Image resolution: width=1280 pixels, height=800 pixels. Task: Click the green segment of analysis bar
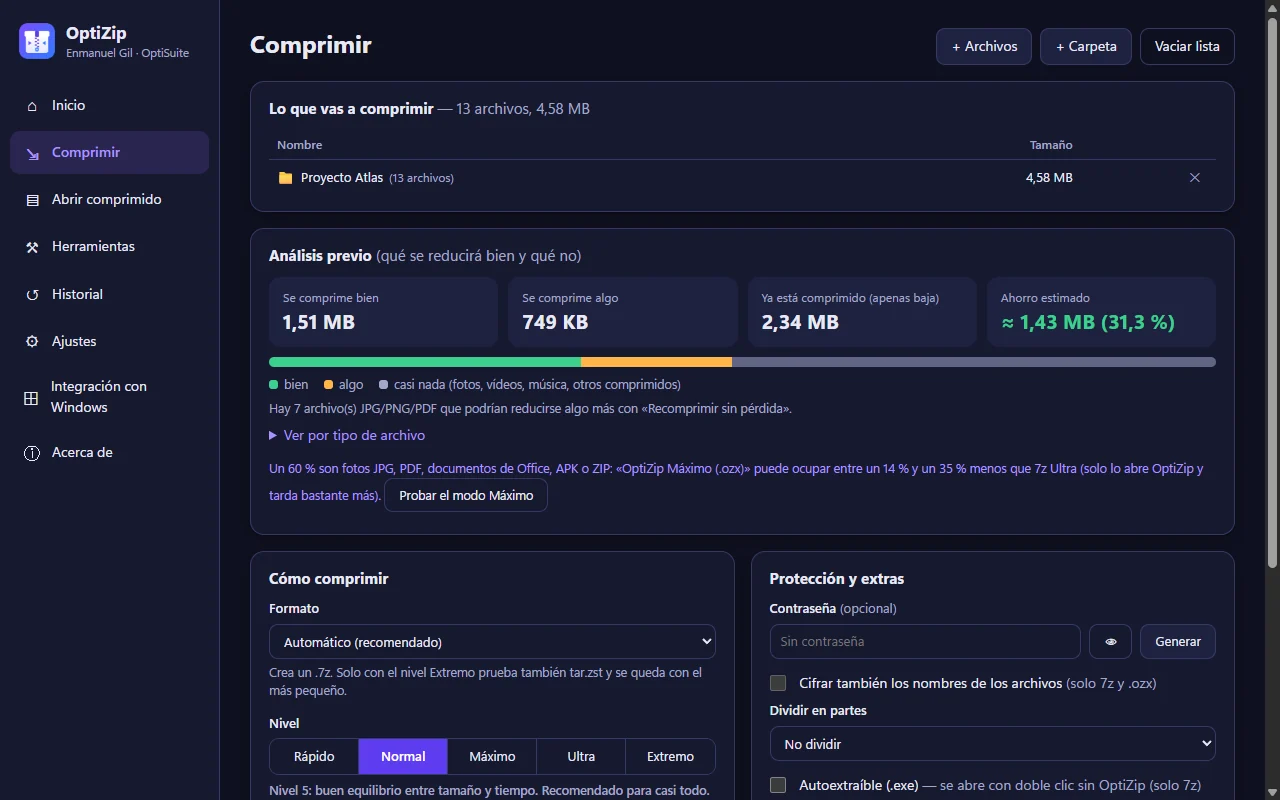pyautogui.click(x=425, y=362)
